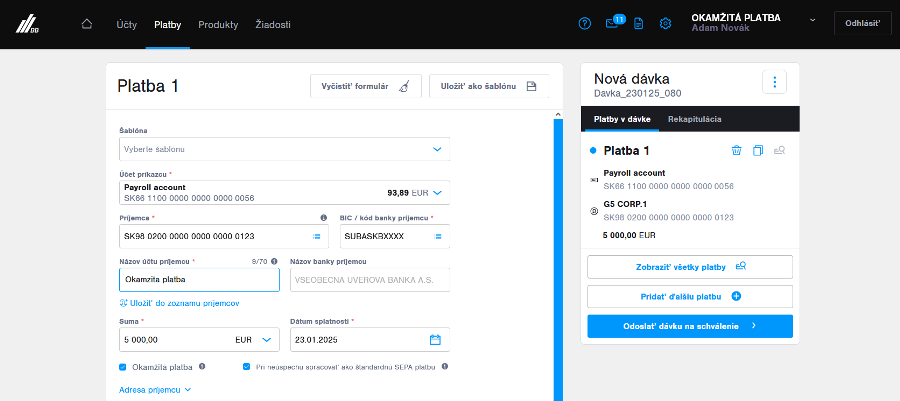Expand user profile chevron near Adam Novák
Viewport: 900px width, 401px height.
(x=813, y=20)
